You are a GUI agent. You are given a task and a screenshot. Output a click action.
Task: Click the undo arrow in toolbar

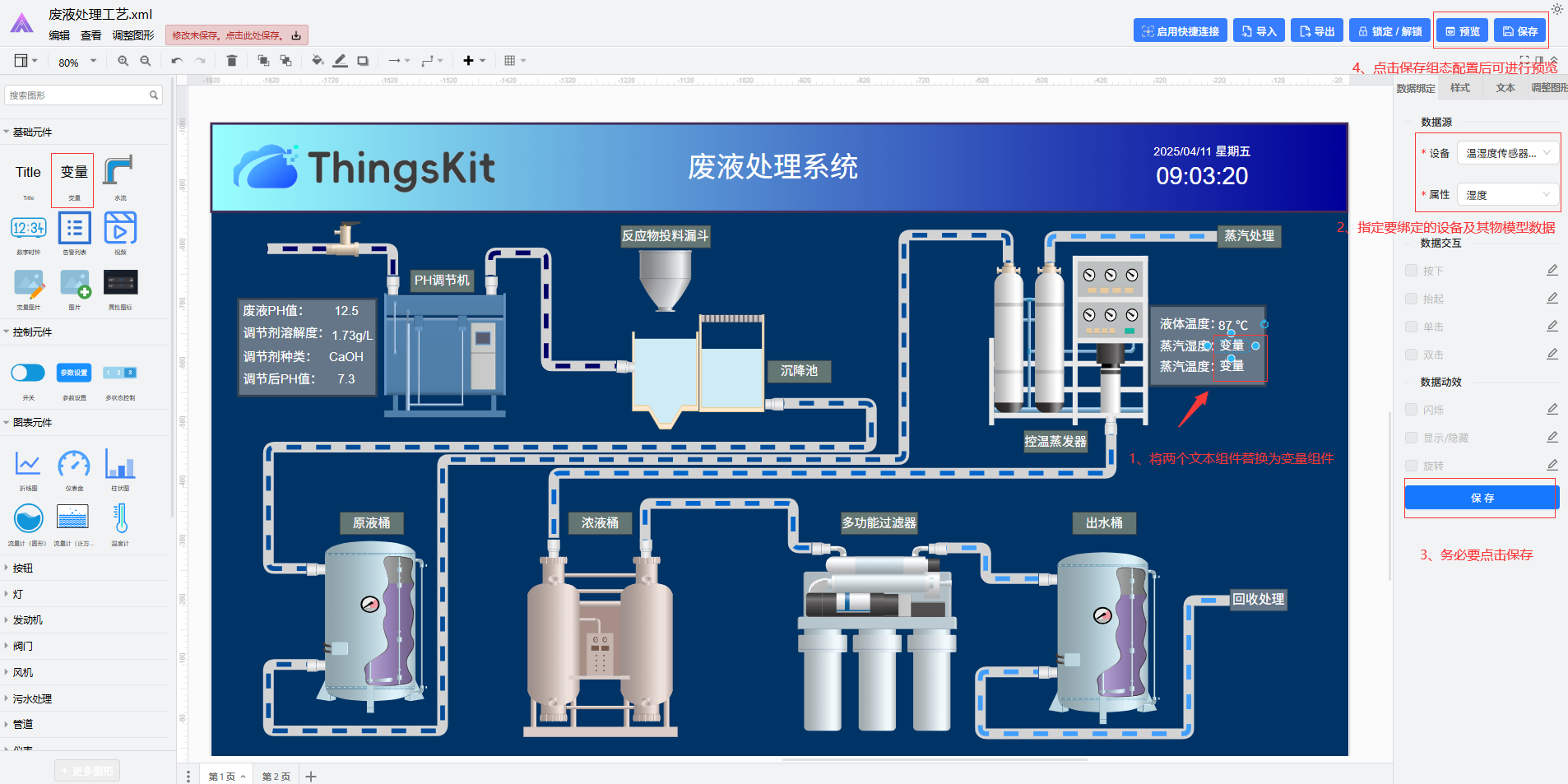tap(177, 61)
